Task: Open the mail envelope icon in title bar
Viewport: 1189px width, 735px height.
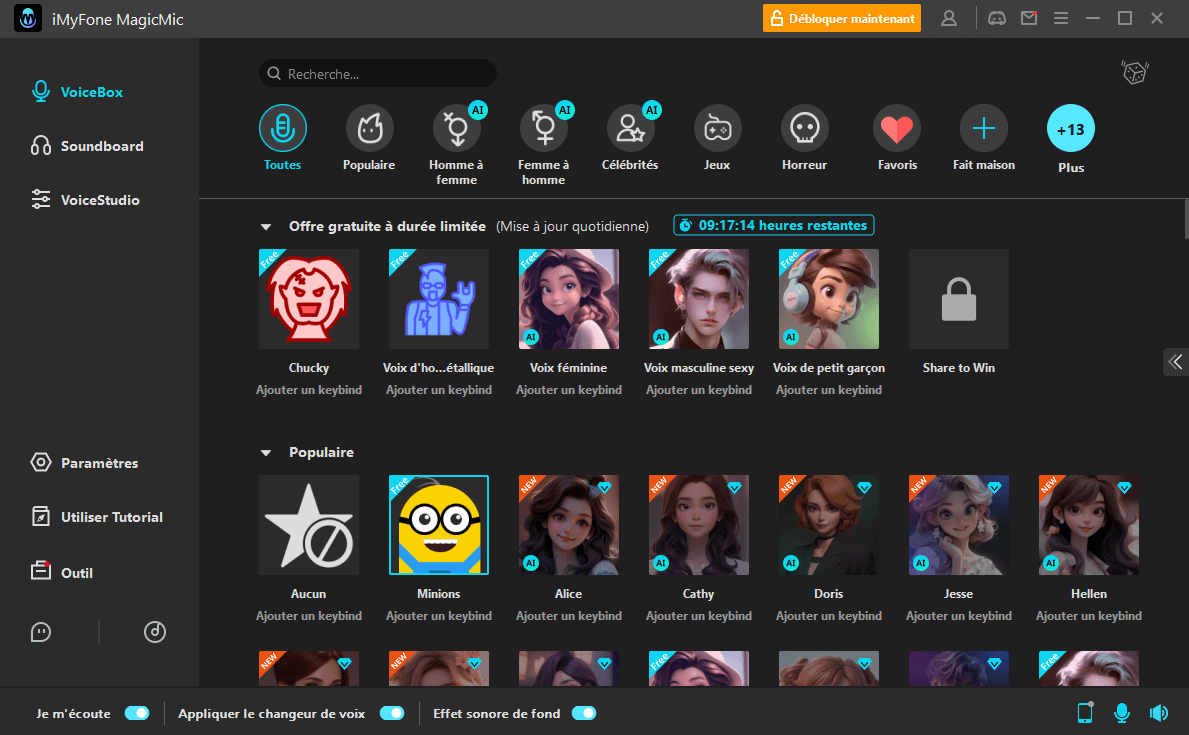Action: [1029, 18]
